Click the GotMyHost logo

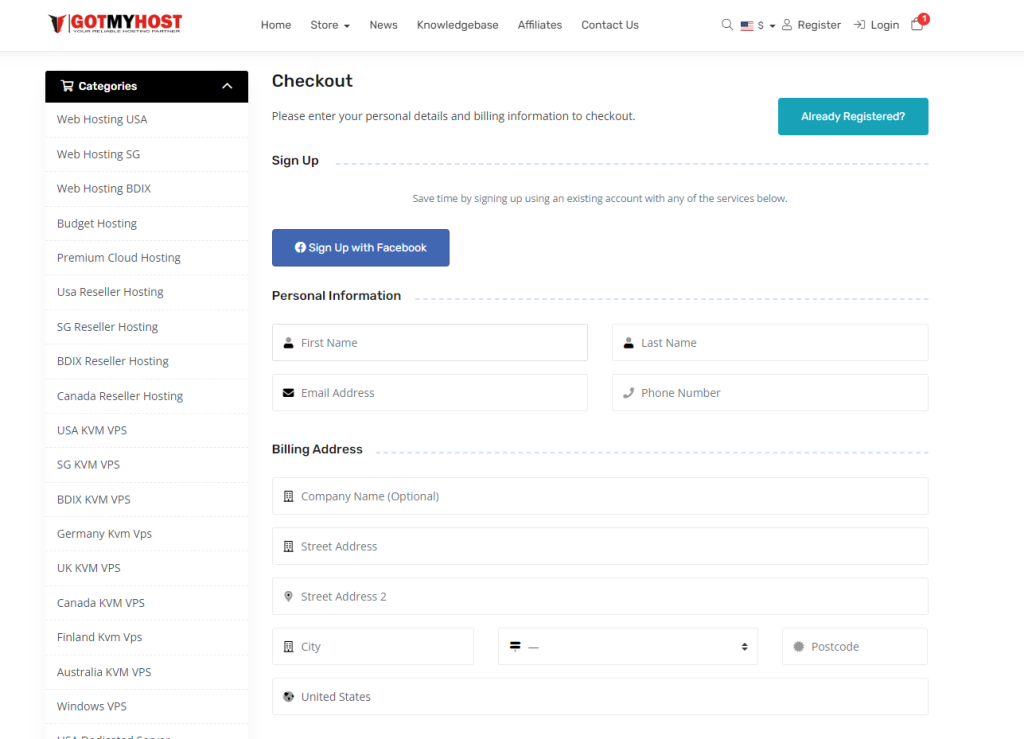[x=115, y=24]
